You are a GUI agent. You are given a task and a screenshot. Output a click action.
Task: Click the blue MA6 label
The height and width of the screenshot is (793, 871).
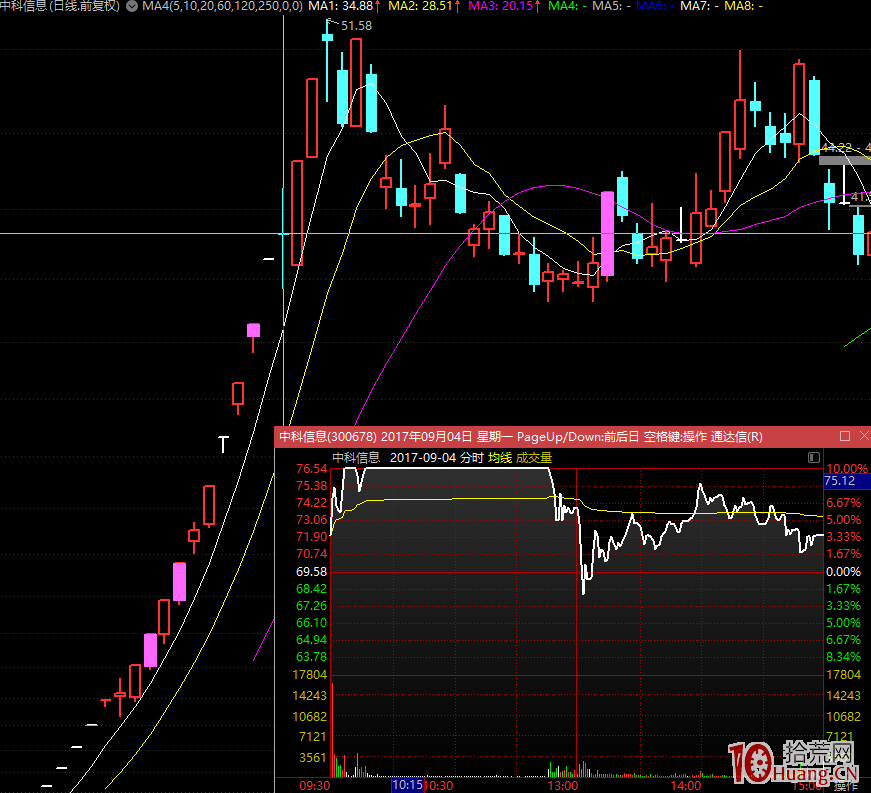click(655, 6)
